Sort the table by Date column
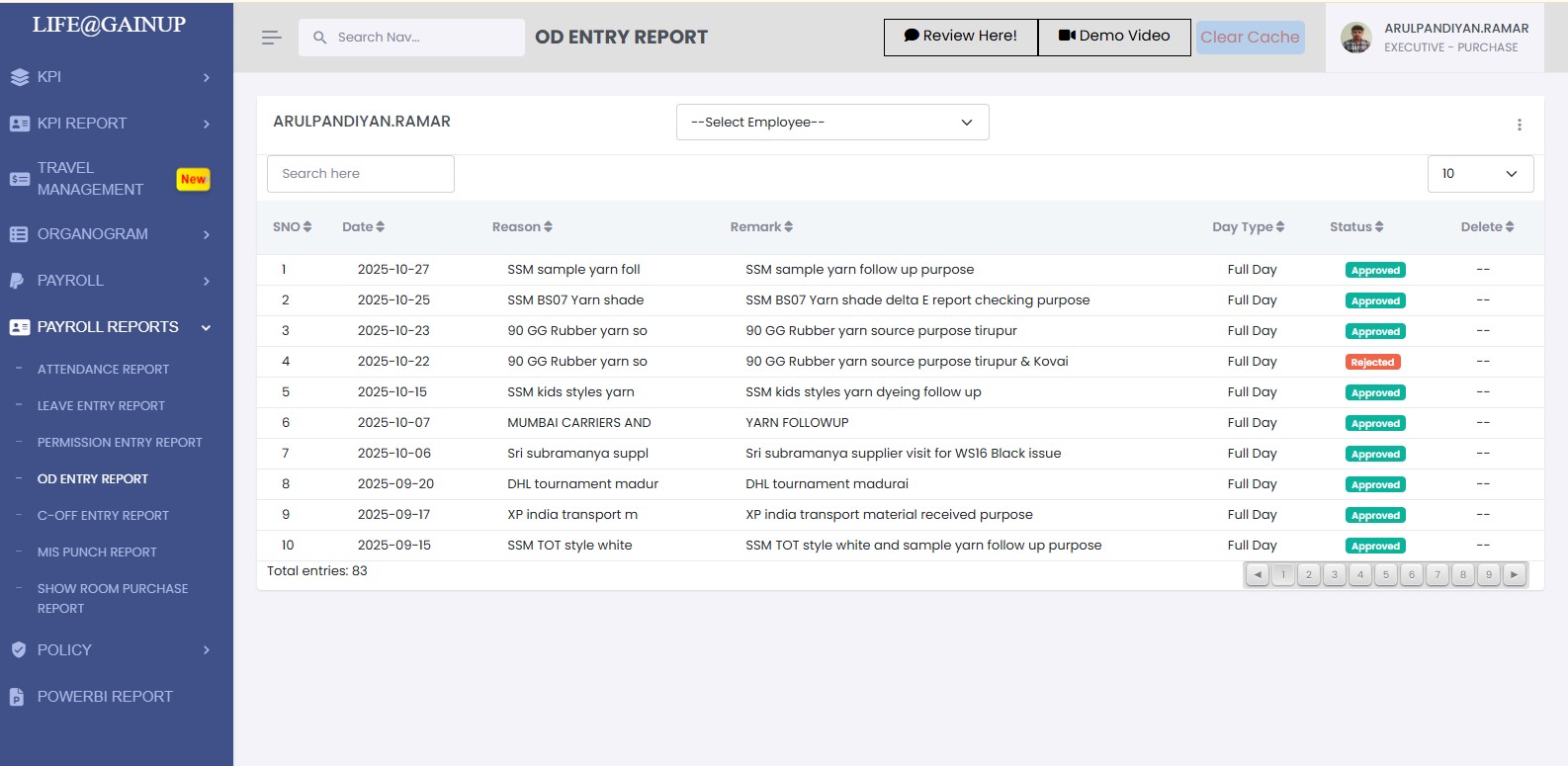The width and height of the screenshot is (1568, 766). pyautogui.click(x=363, y=226)
